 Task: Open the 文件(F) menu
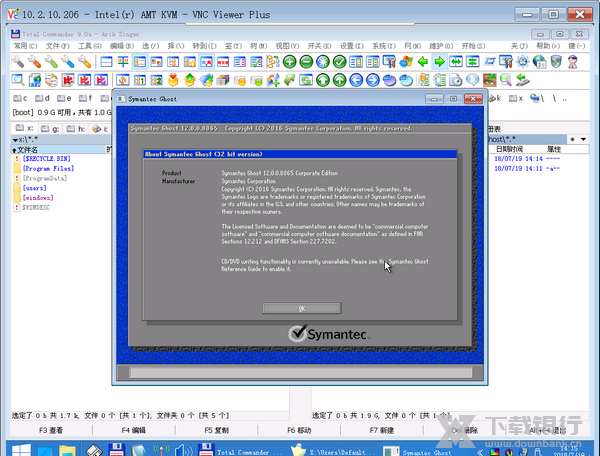58,46
